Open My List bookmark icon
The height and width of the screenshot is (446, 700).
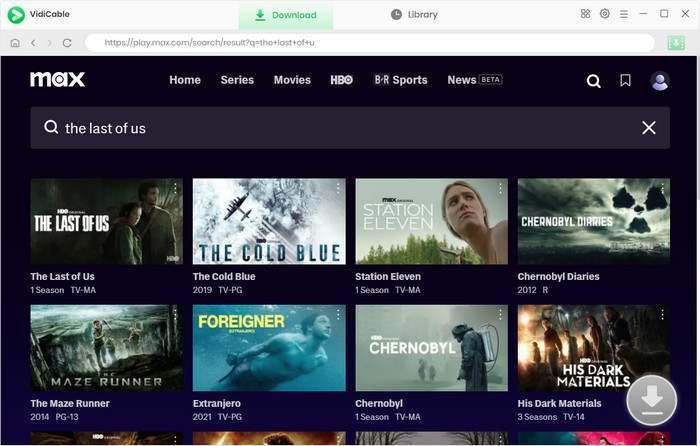(625, 80)
